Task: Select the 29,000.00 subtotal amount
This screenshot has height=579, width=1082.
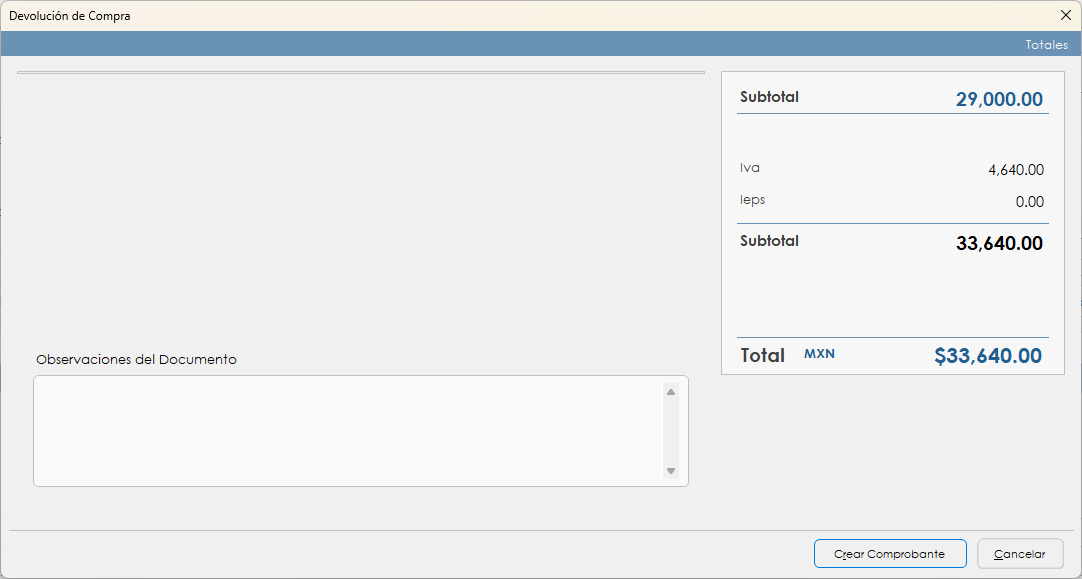Action: pos(999,100)
